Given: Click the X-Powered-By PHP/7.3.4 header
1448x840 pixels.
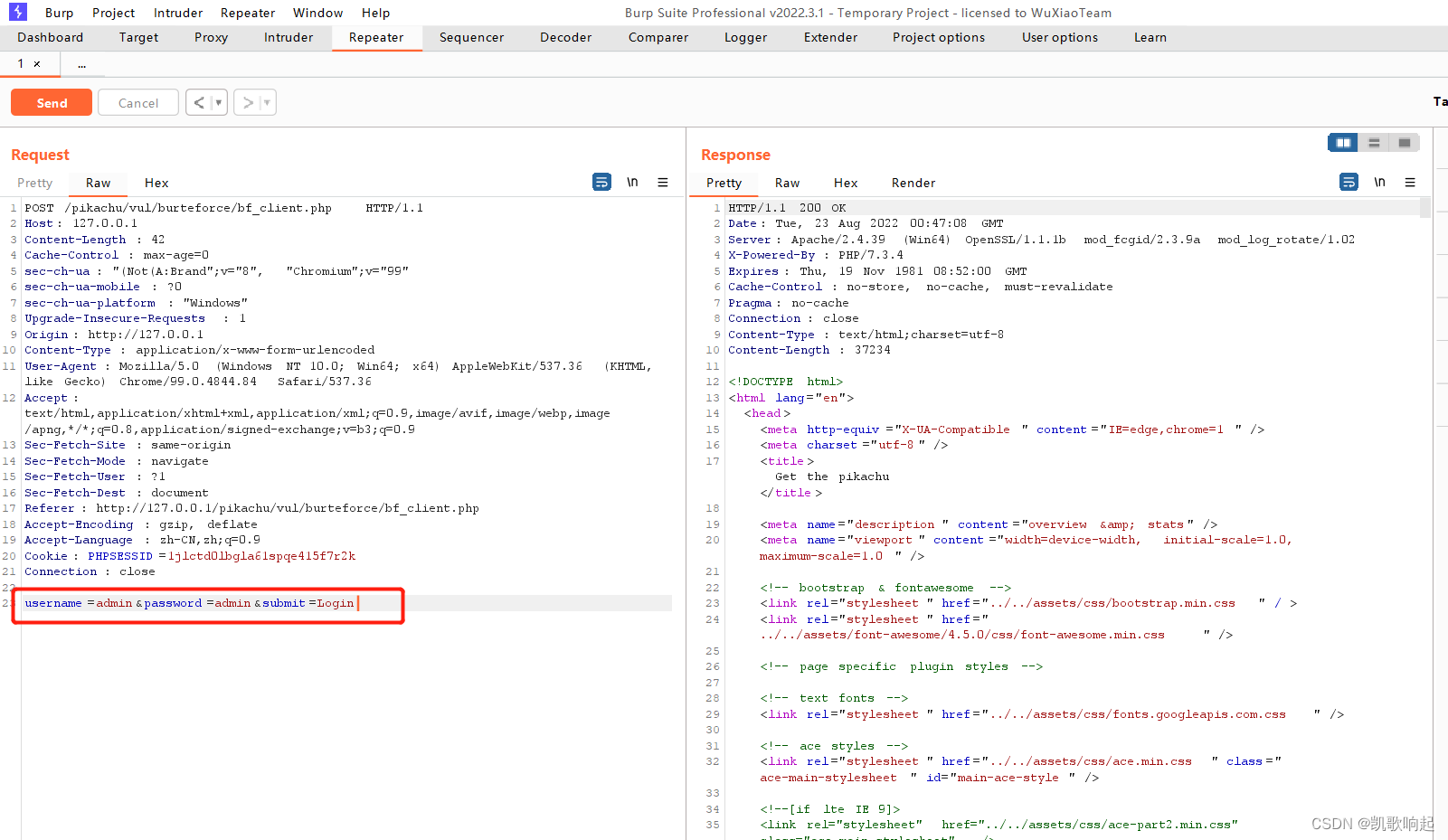Looking at the screenshot, I should pyautogui.click(x=816, y=255).
